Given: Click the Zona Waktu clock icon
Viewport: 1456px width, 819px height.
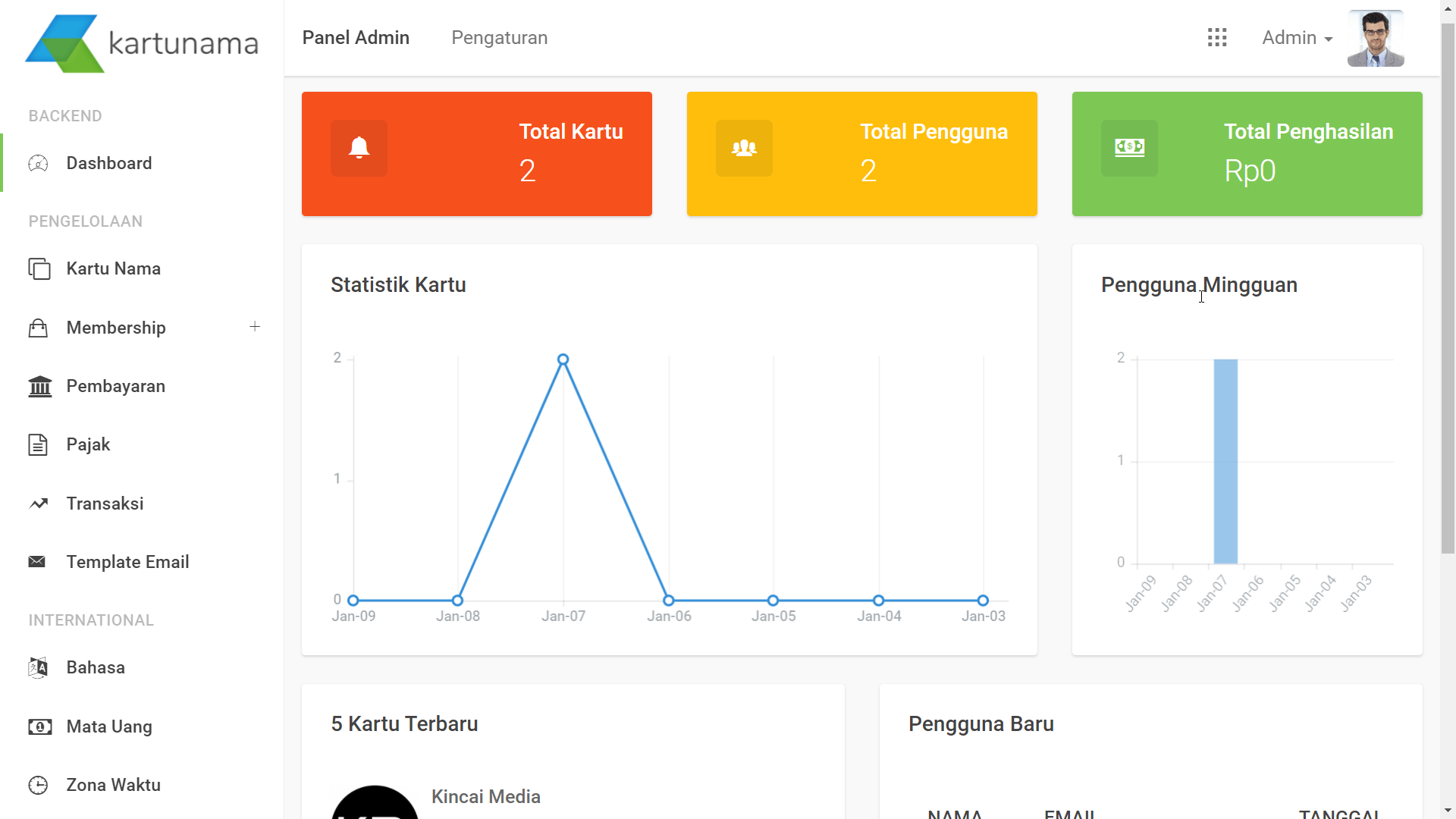Looking at the screenshot, I should pos(38,786).
